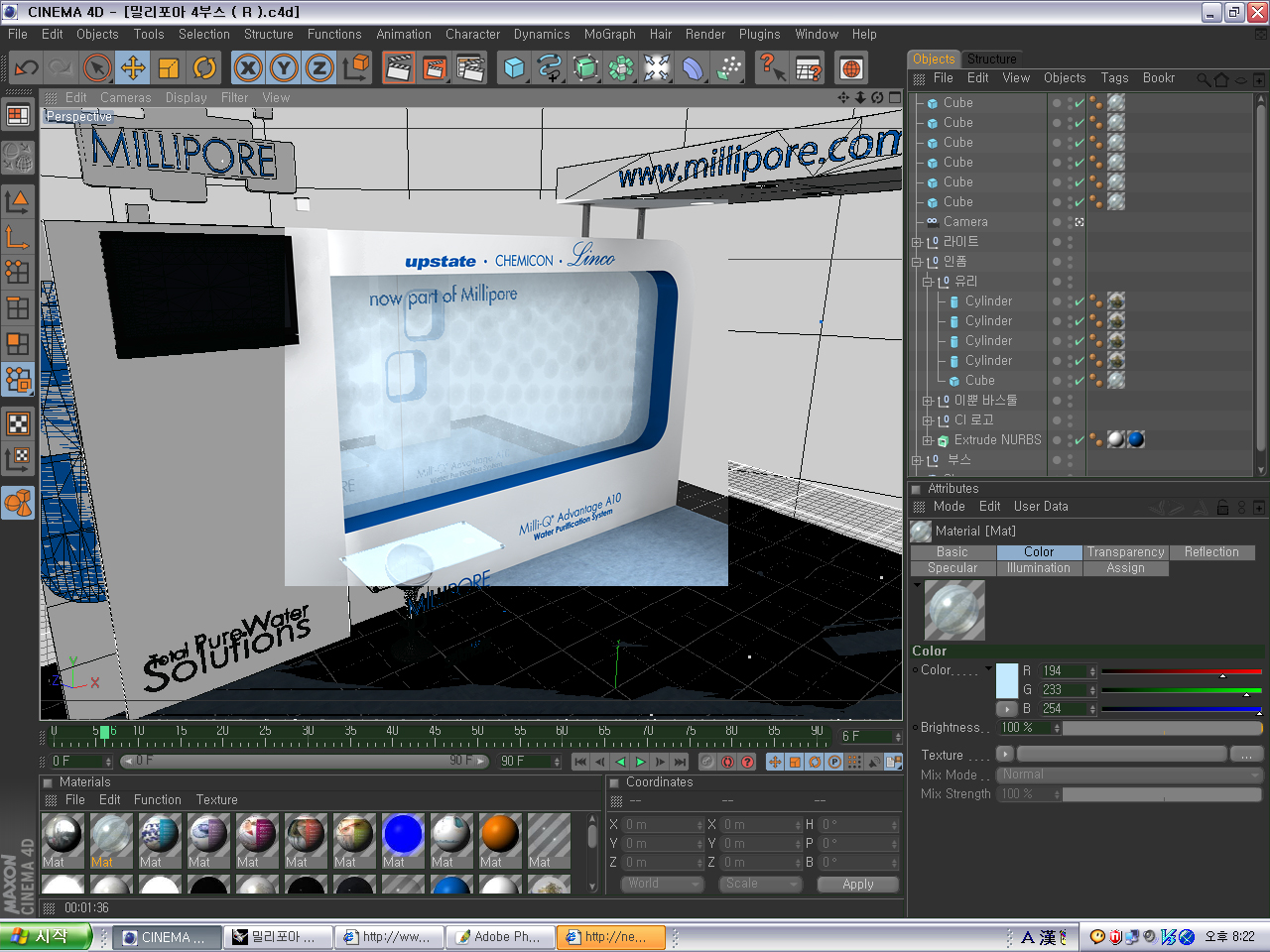Activate the Scale tool in top toolbar
The image size is (1270, 952).
(169, 68)
